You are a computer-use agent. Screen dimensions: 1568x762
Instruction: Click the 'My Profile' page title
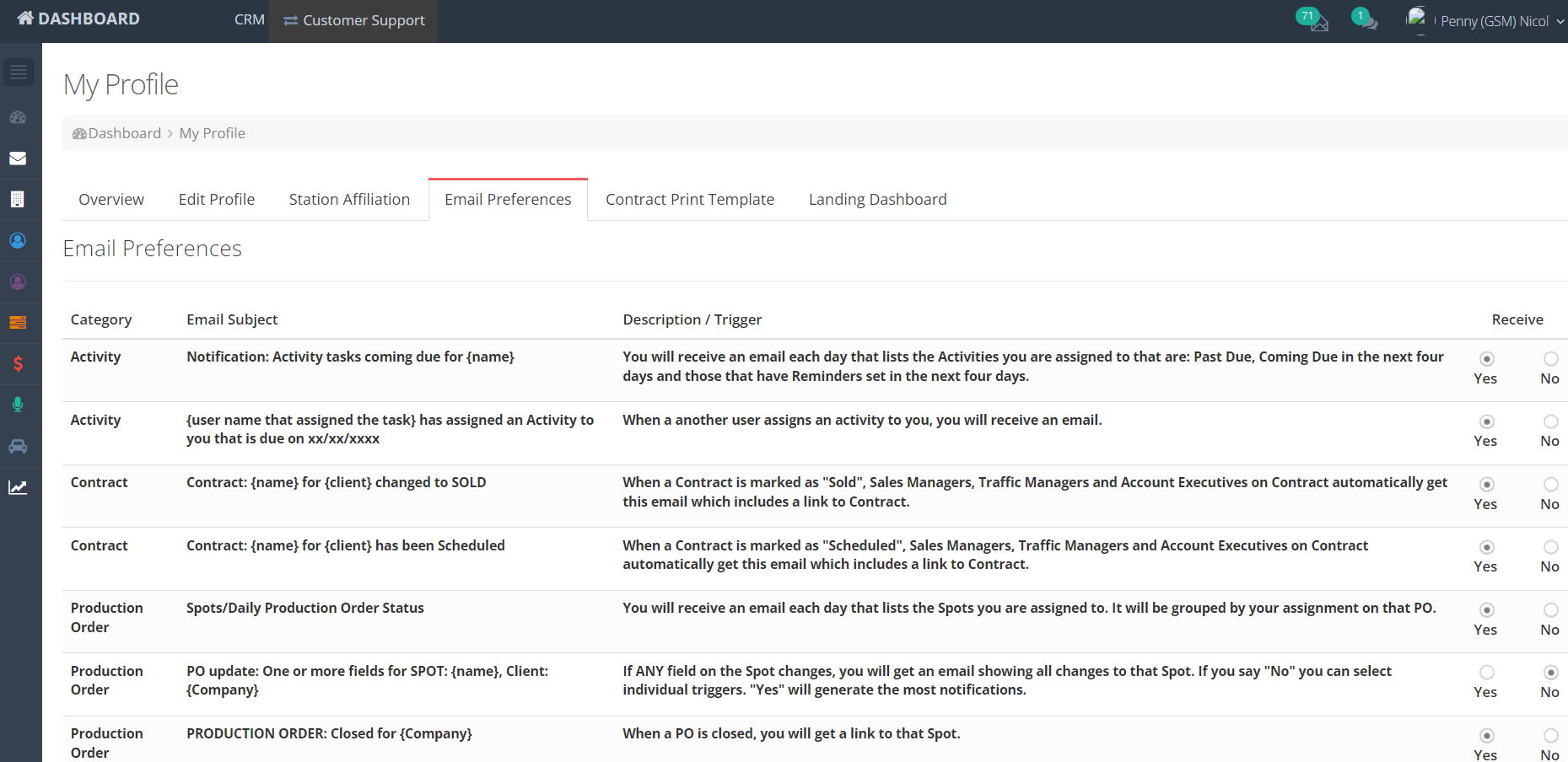[x=121, y=84]
